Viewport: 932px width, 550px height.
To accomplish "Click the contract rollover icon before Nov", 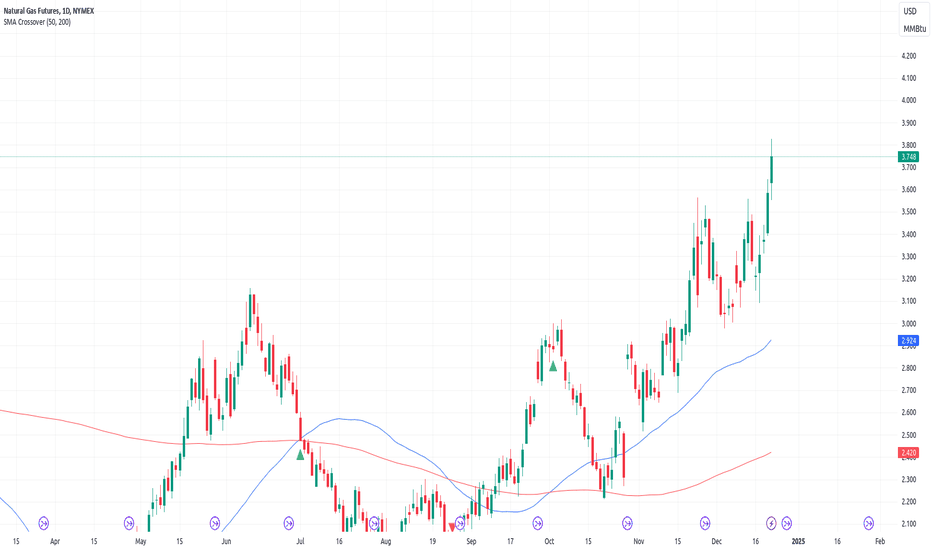I will pos(627,523).
